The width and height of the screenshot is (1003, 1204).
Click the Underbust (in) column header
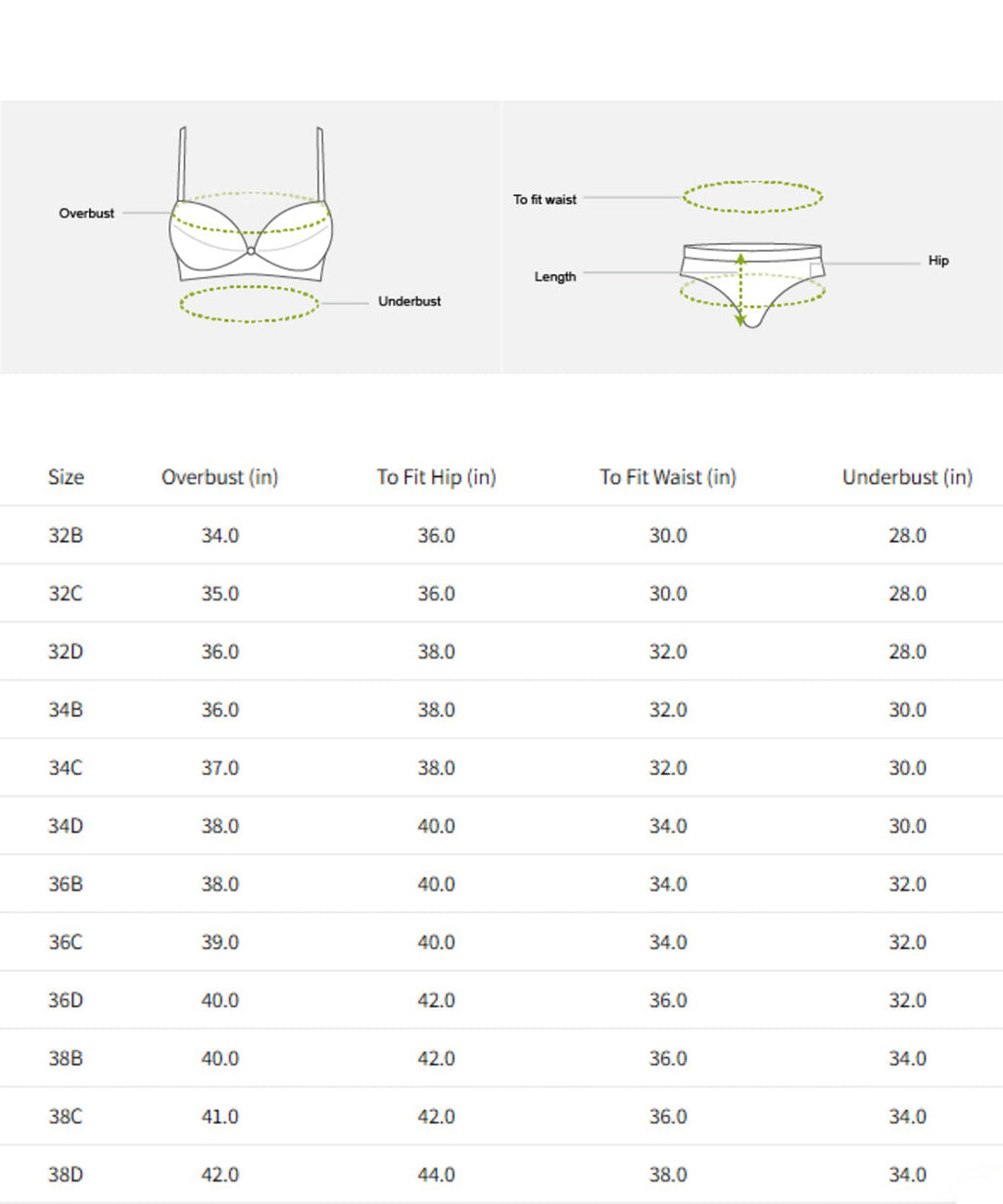pos(907,477)
